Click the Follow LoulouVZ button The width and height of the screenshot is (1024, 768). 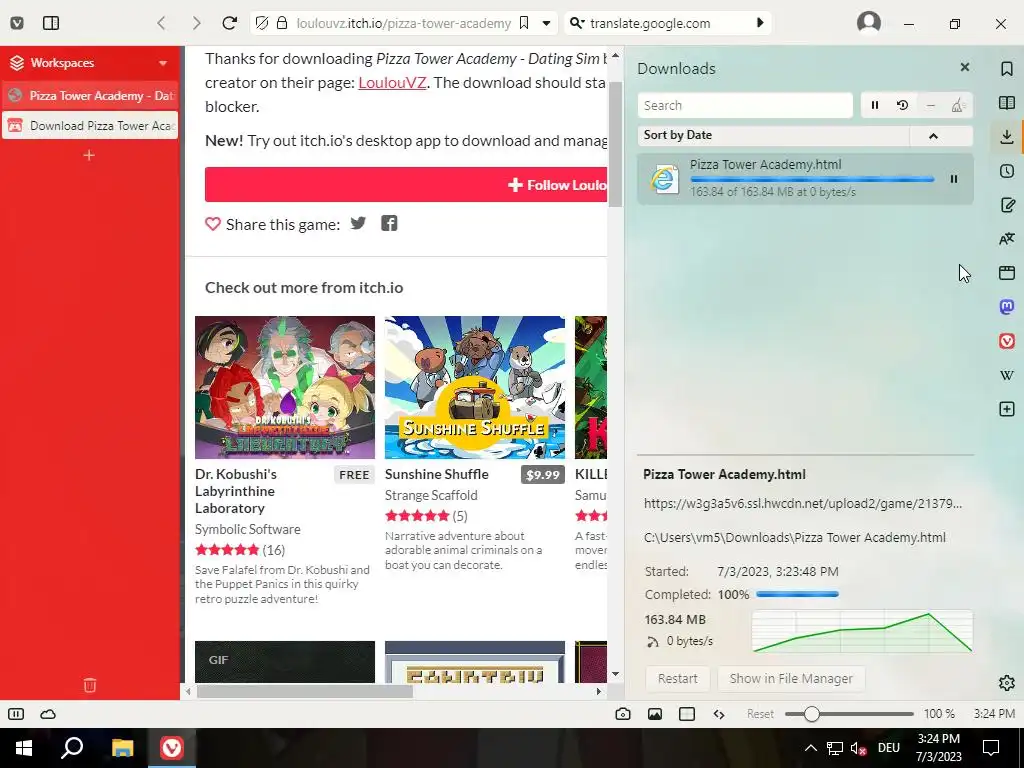406,185
